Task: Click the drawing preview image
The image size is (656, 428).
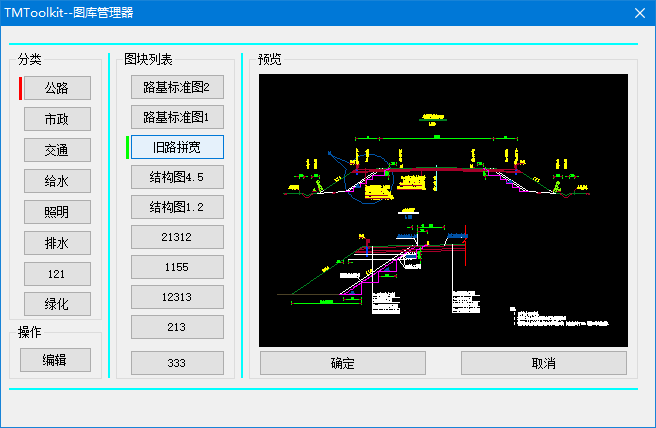Action: click(442, 208)
